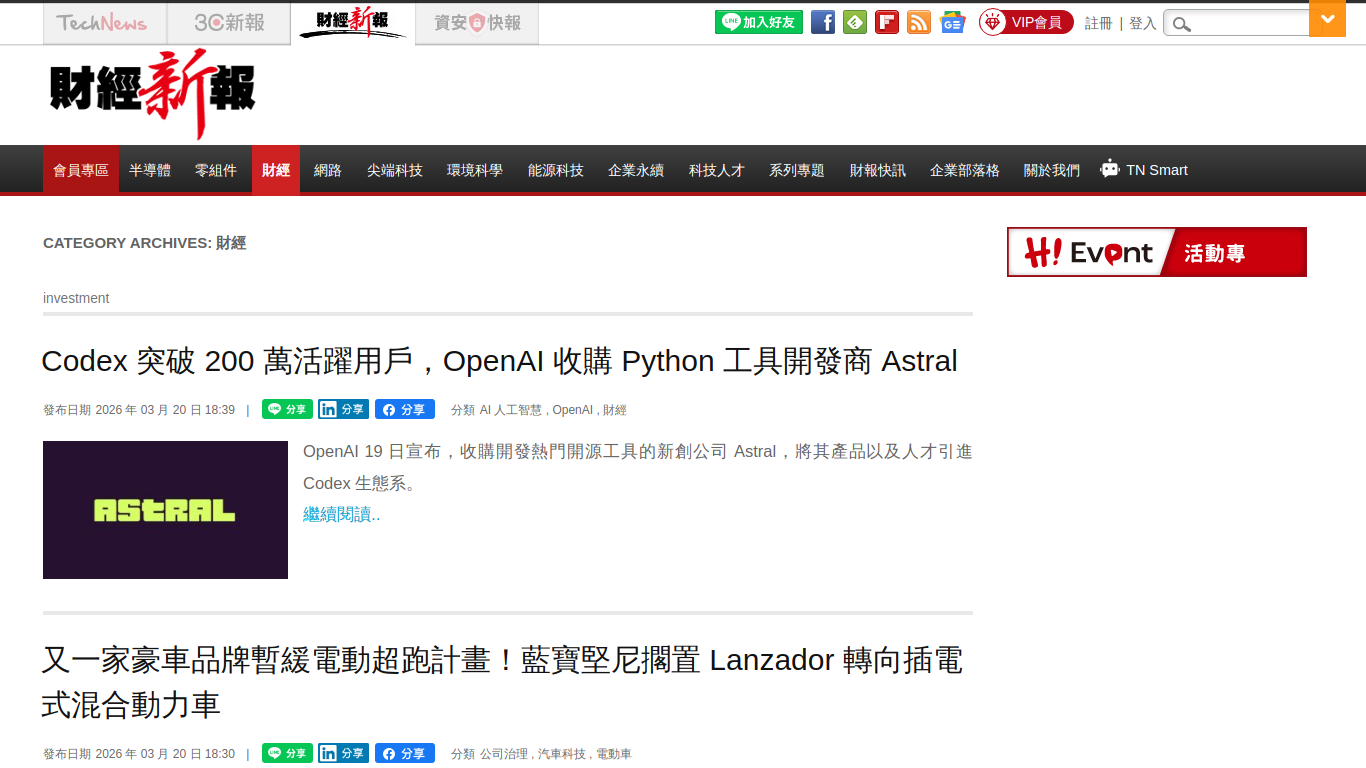
Task: Click the 登入 login link
Action: [x=1143, y=23]
